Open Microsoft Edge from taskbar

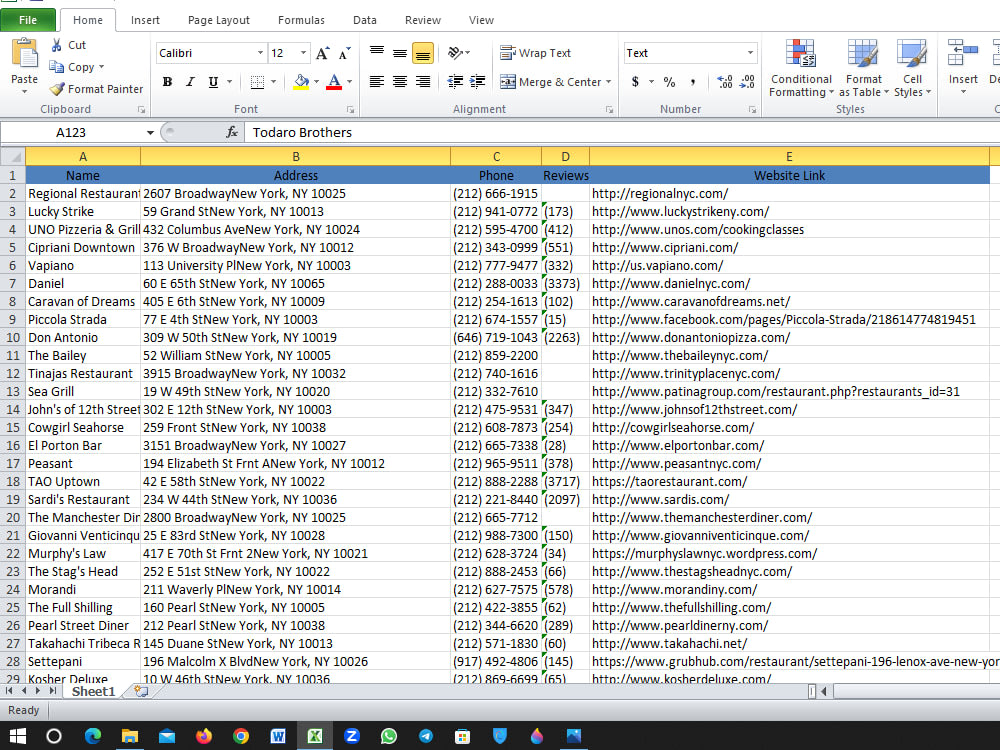click(93, 736)
